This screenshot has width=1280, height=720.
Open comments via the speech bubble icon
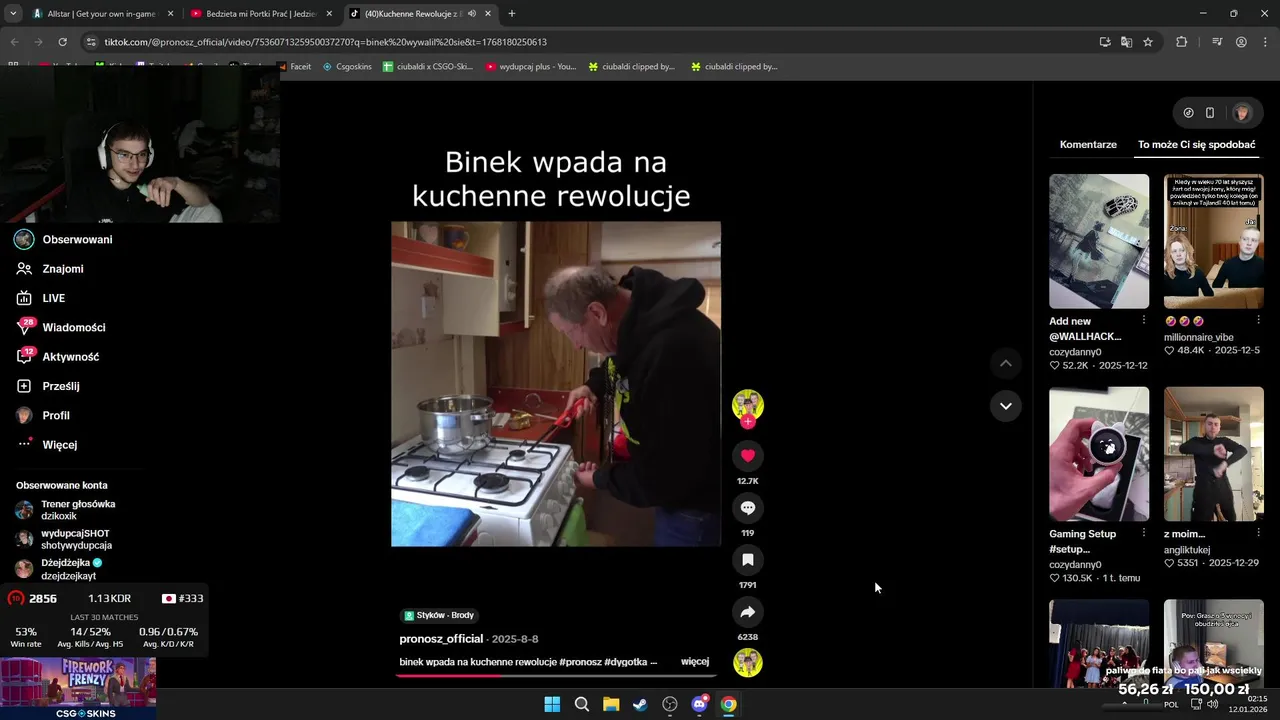click(747, 508)
